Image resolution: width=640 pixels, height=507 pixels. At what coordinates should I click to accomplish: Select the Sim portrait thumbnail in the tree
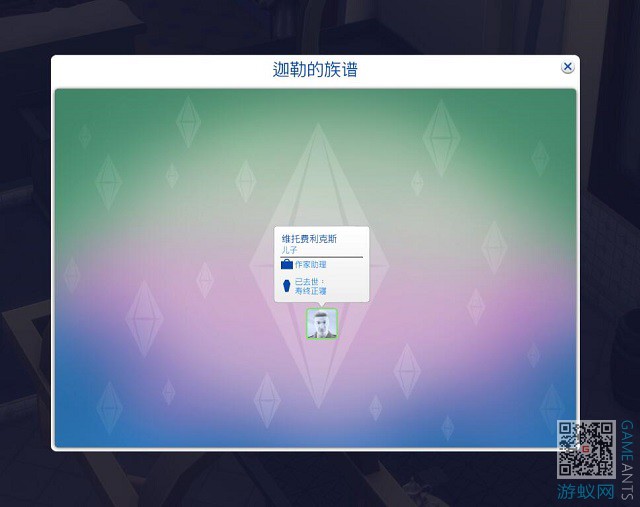pos(322,324)
